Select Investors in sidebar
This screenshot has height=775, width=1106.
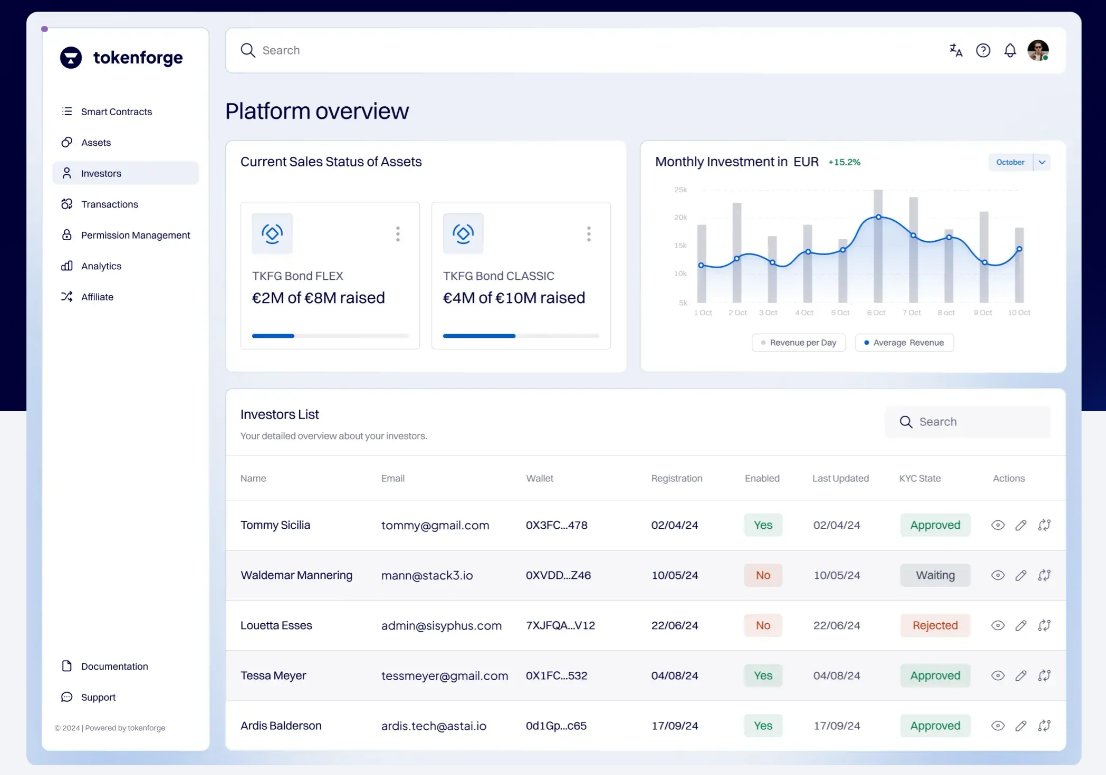[126, 173]
